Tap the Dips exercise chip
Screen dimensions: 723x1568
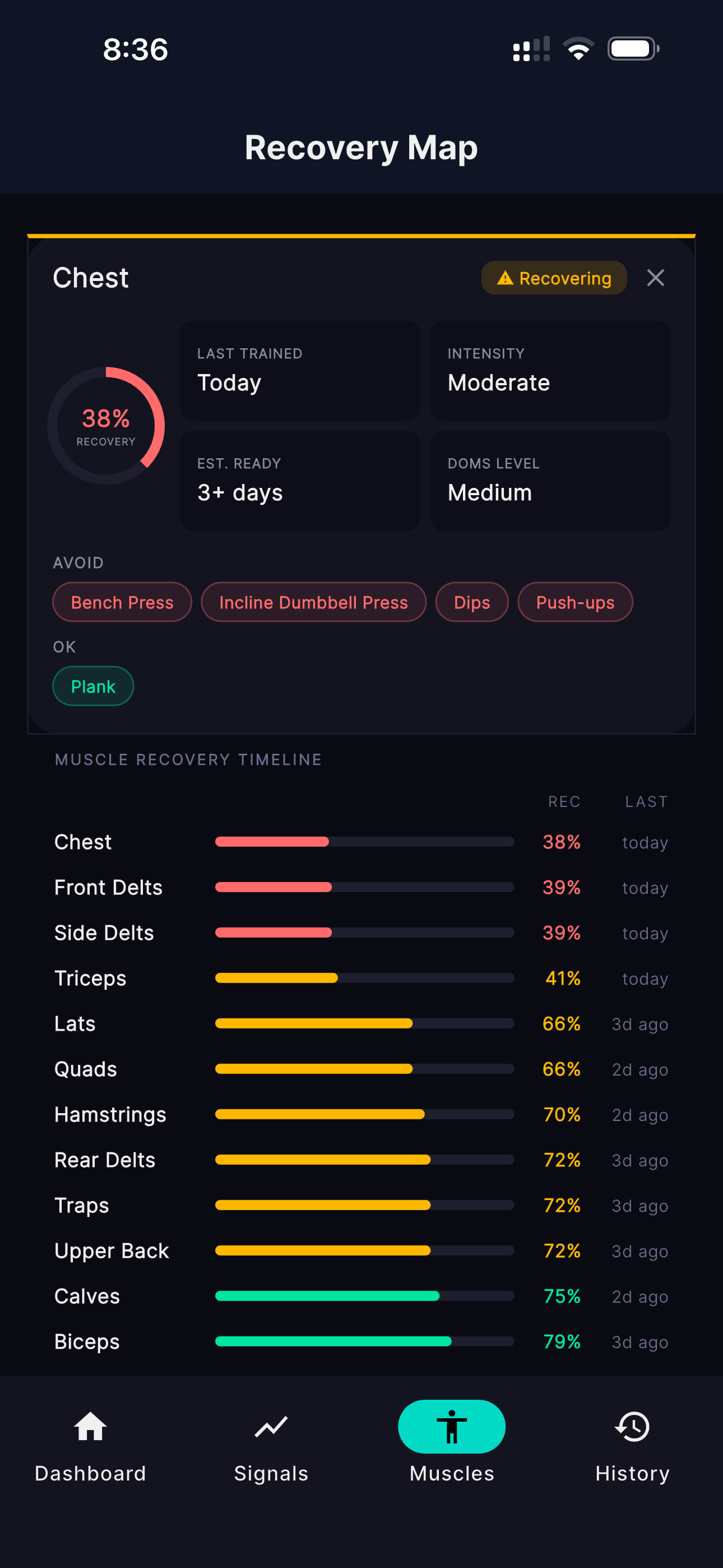[x=472, y=603]
